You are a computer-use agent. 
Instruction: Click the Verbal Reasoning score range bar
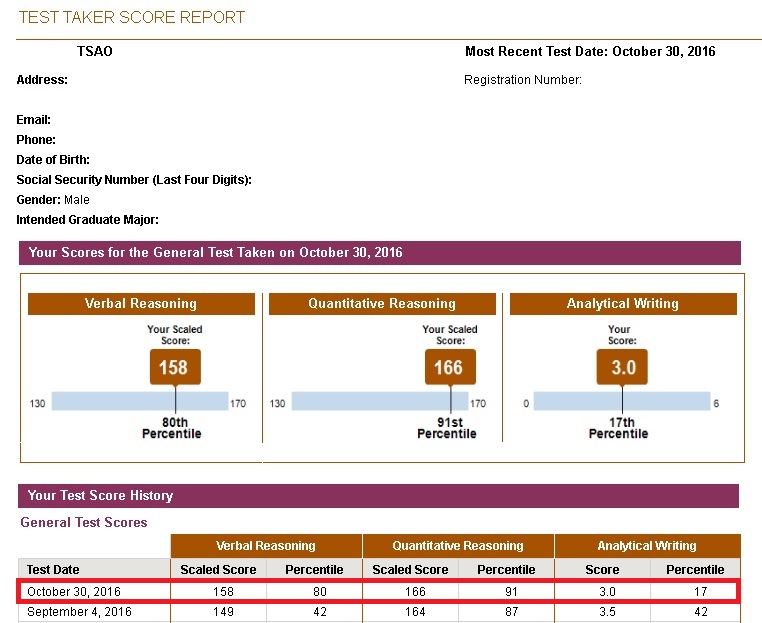[140, 401]
